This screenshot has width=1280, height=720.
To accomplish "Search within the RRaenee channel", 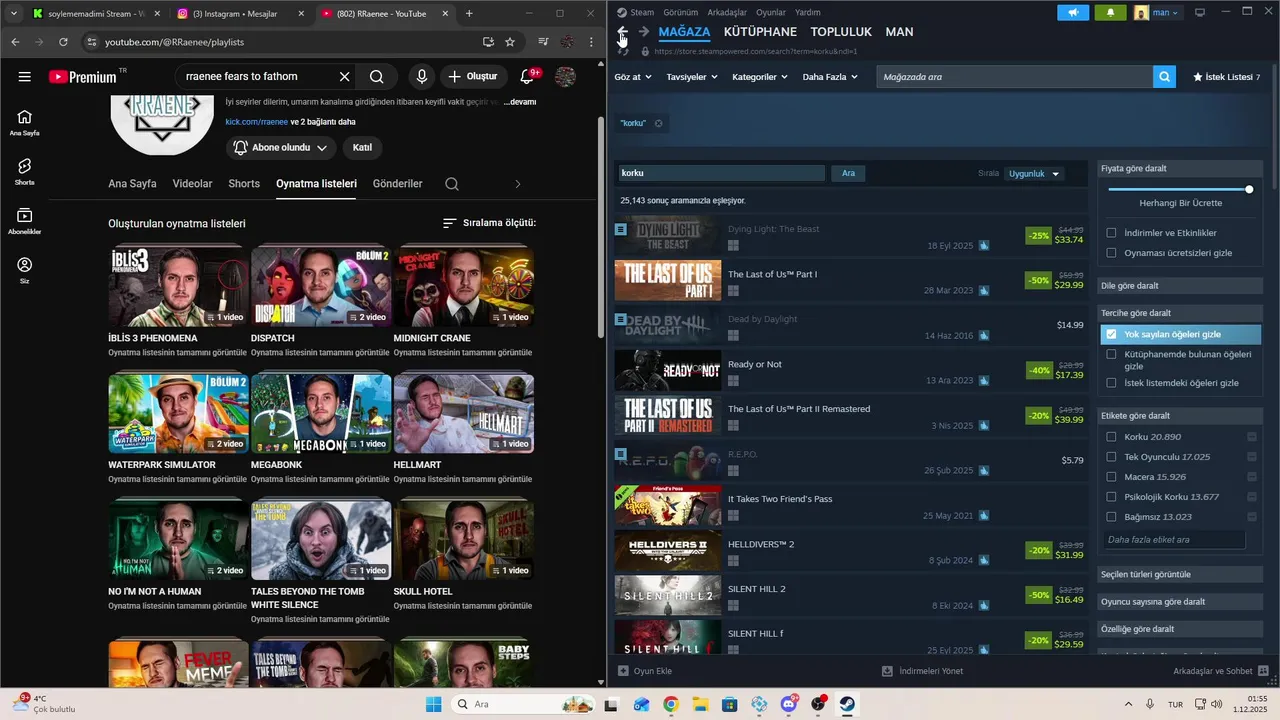I will [x=452, y=184].
